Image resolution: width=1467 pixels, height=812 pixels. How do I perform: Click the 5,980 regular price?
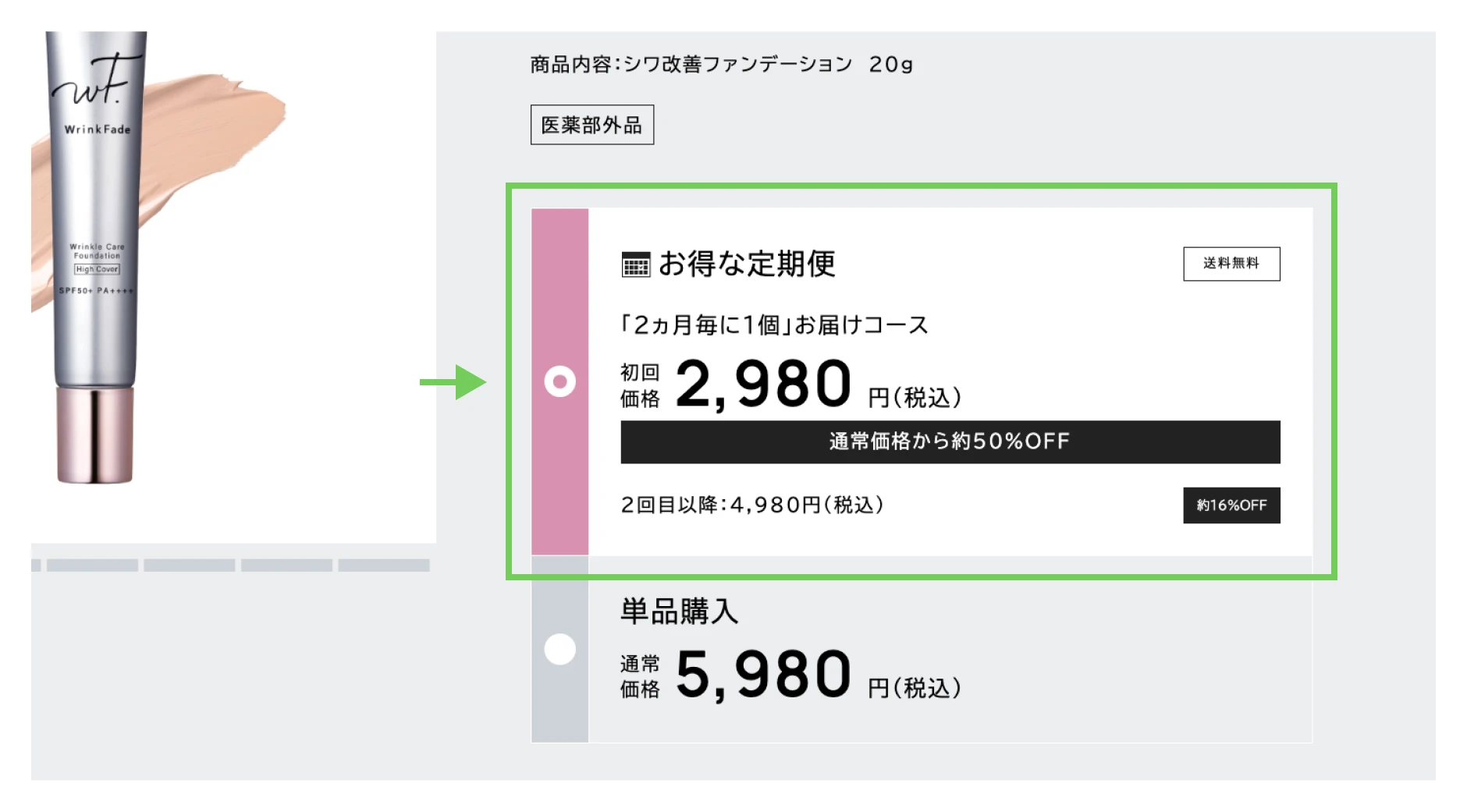pos(762,674)
